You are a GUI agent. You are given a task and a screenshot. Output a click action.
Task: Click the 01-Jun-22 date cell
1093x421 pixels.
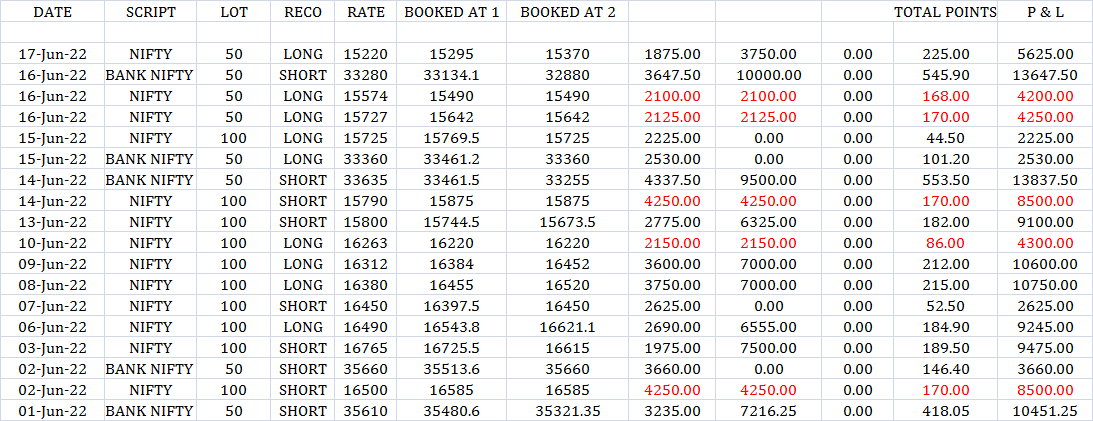tap(52, 411)
